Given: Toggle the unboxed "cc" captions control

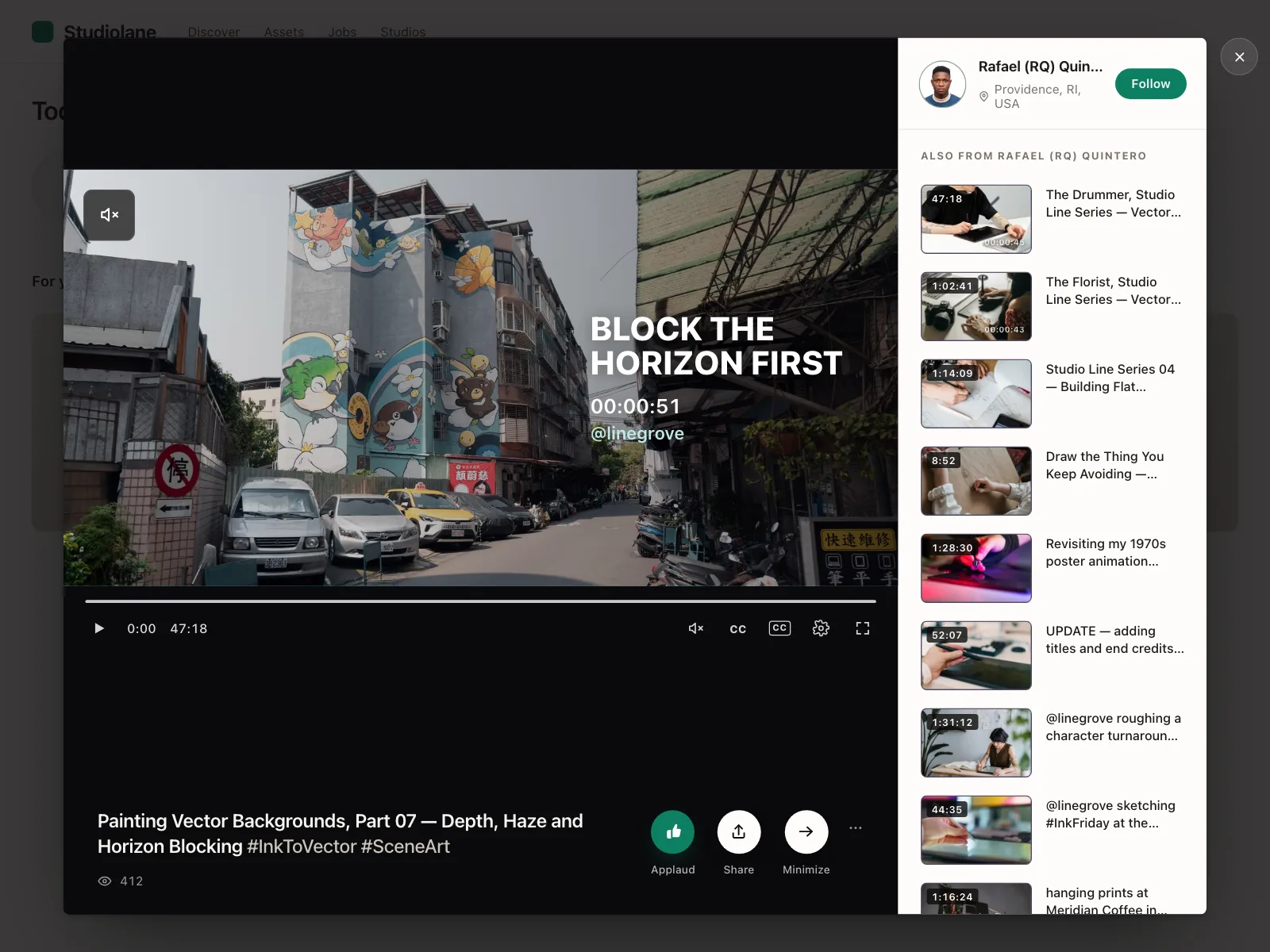Looking at the screenshot, I should pyautogui.click(x=738, y=628).
